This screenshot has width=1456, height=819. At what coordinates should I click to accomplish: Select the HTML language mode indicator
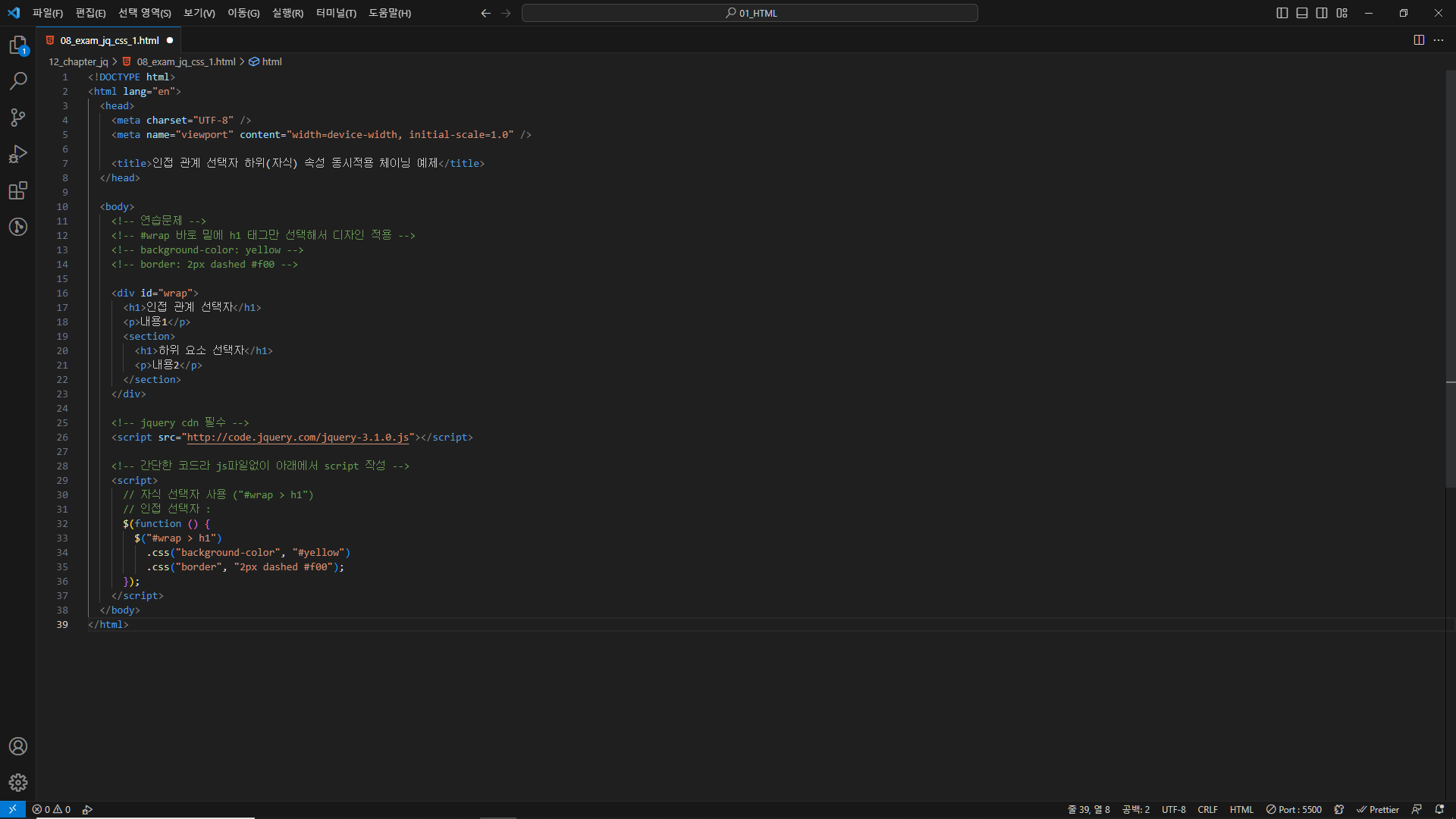coord(1241,810)
